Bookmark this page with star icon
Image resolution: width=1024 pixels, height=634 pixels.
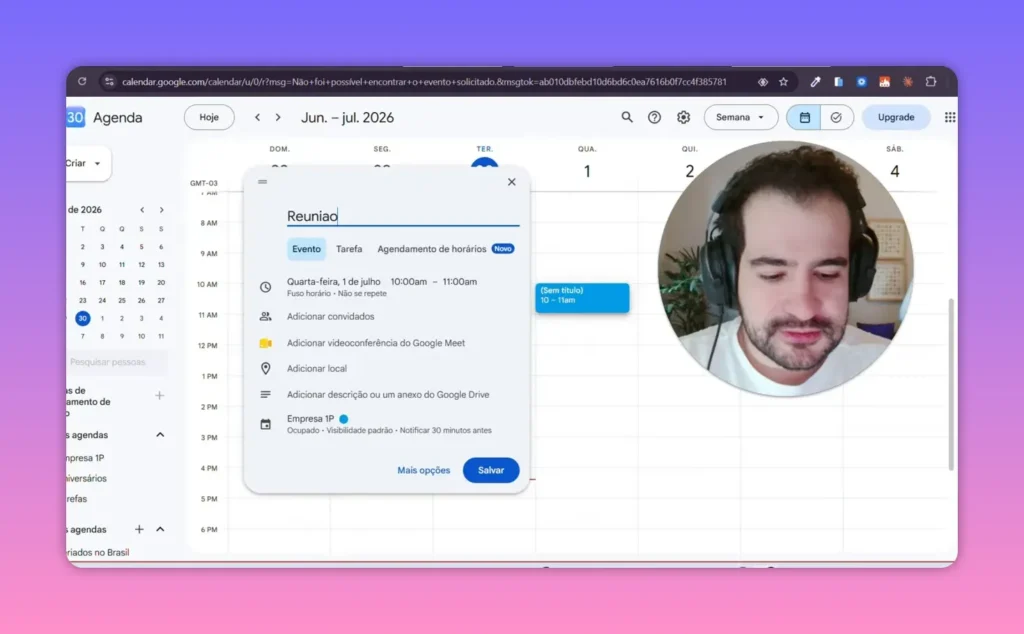(783, 82)
